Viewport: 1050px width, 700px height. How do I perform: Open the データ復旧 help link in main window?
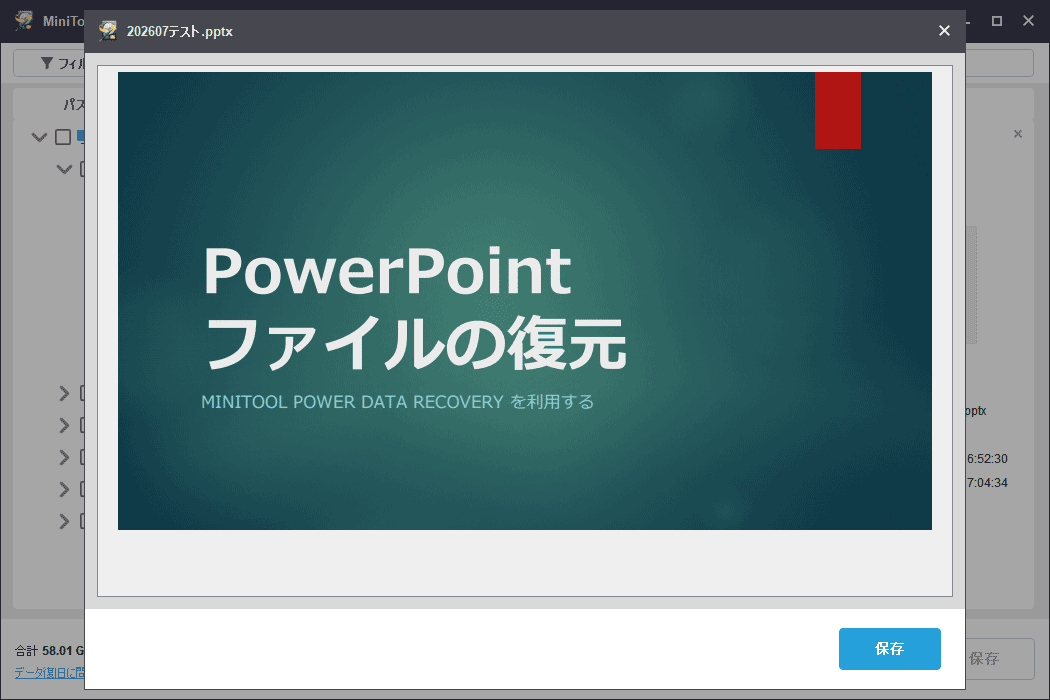click(x=50, y=673)
